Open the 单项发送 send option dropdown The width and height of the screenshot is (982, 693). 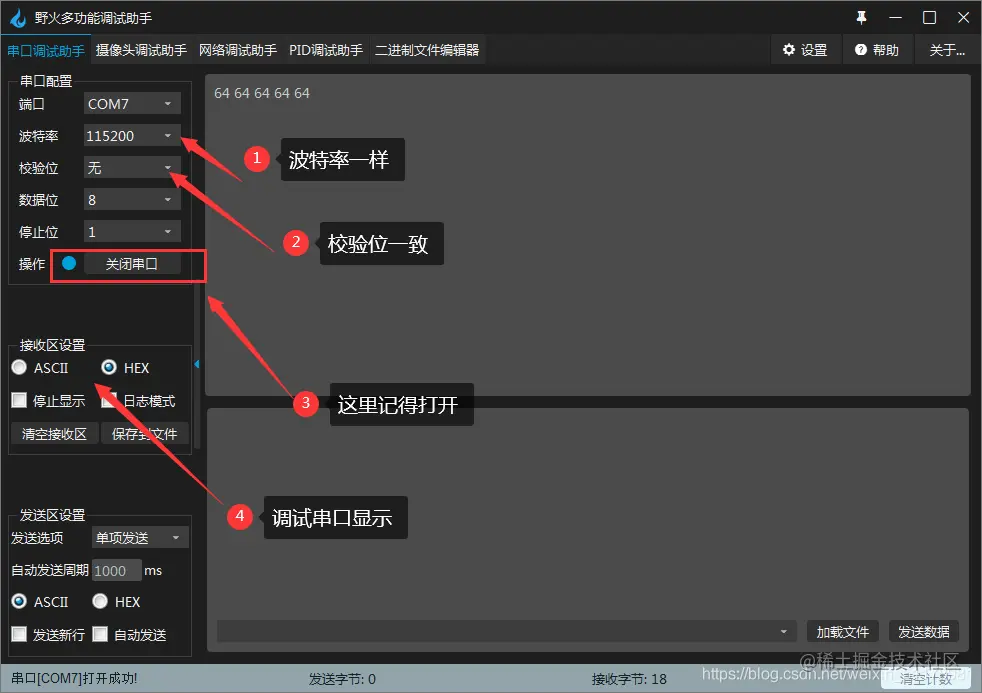(x=138, y=537)
